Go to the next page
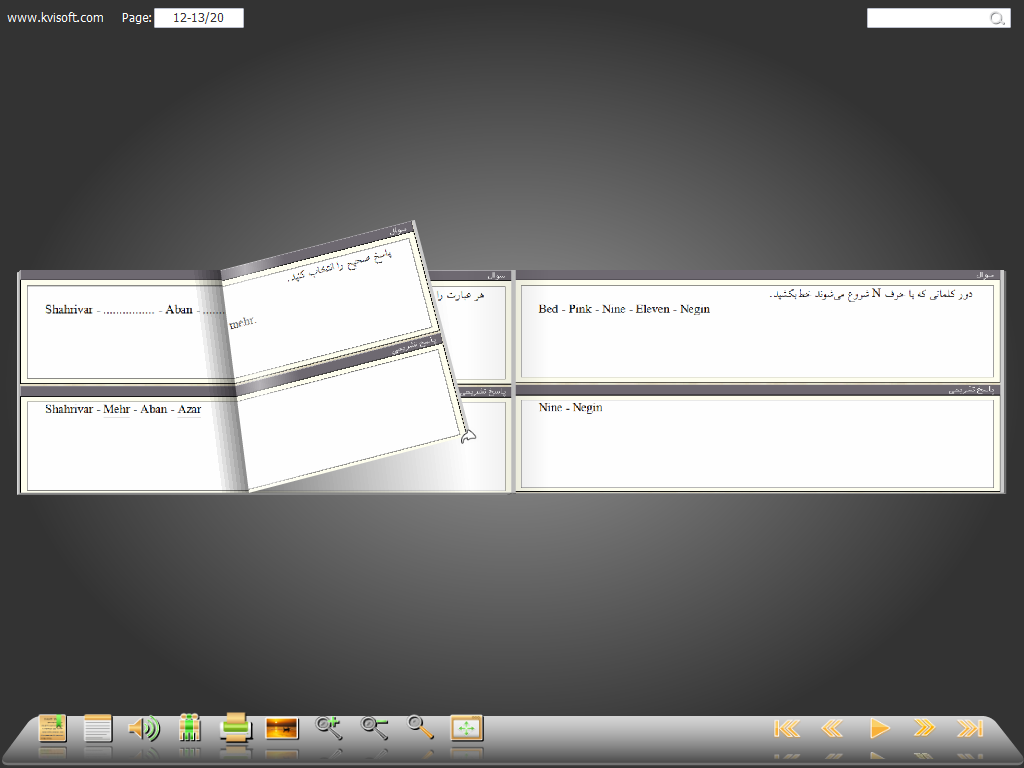 pyautogui.click(x=924, y=728)
